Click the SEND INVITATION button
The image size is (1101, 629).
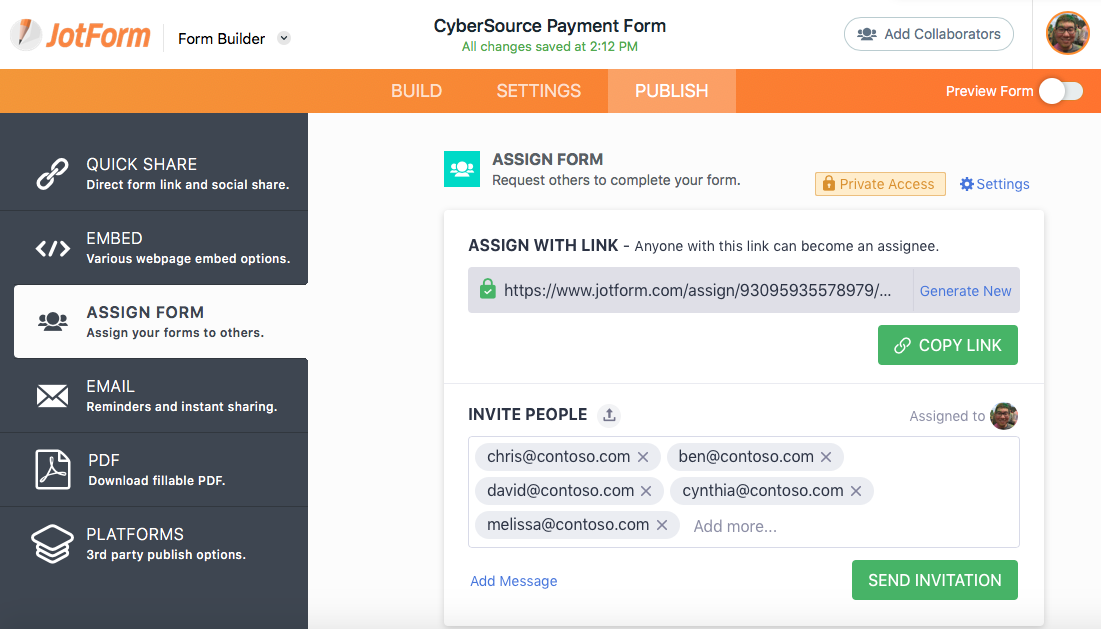[x=934, y=580]
